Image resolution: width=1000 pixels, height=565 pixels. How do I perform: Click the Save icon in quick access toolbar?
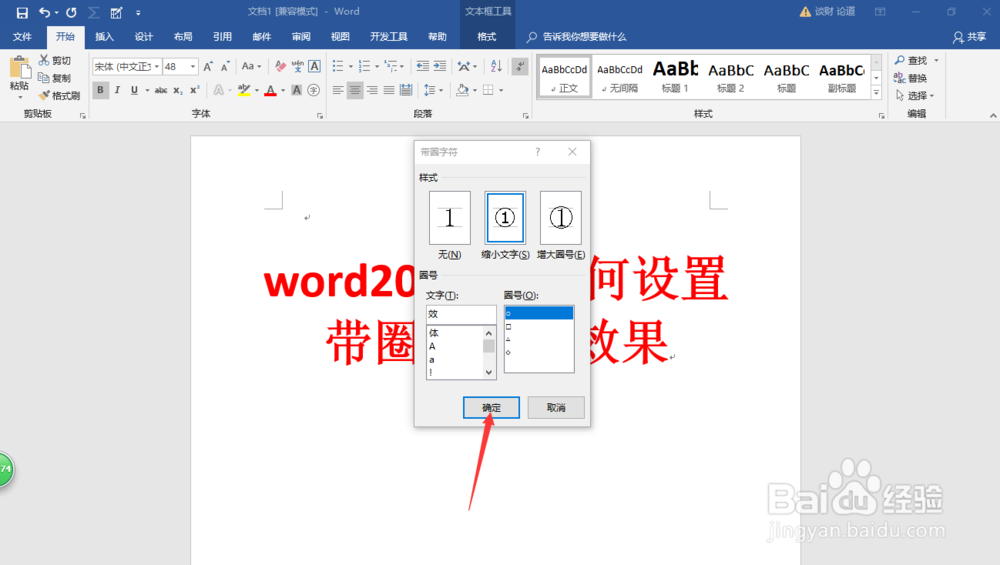(22, 12)
